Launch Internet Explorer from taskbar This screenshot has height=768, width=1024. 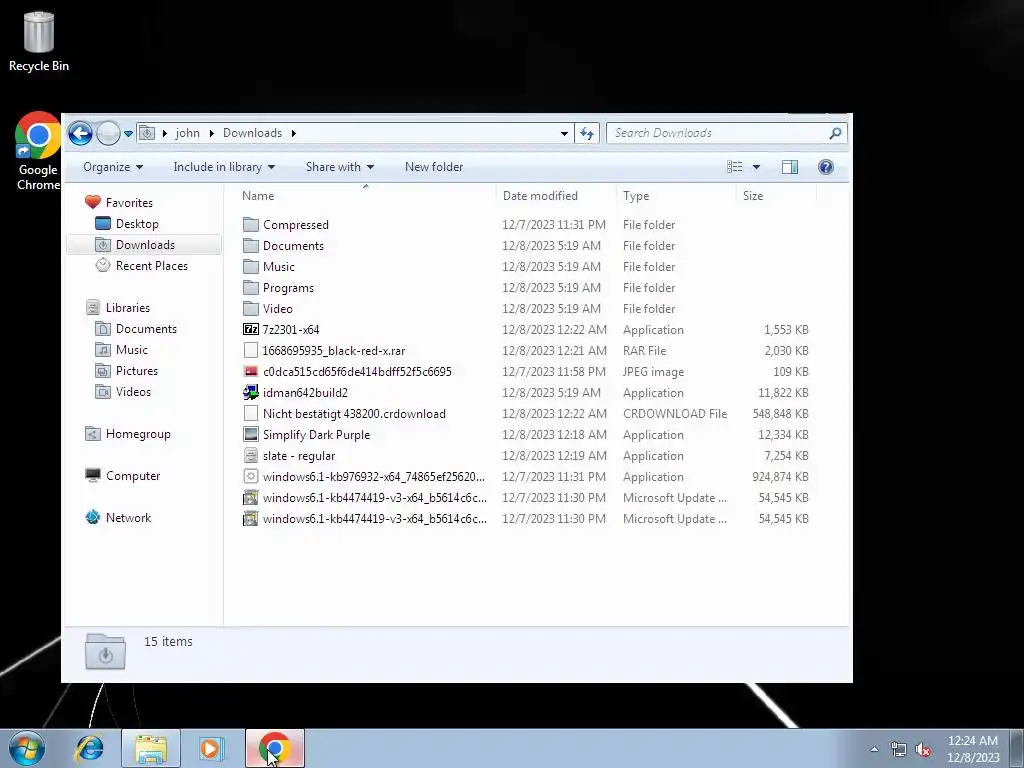pos(89,748)
